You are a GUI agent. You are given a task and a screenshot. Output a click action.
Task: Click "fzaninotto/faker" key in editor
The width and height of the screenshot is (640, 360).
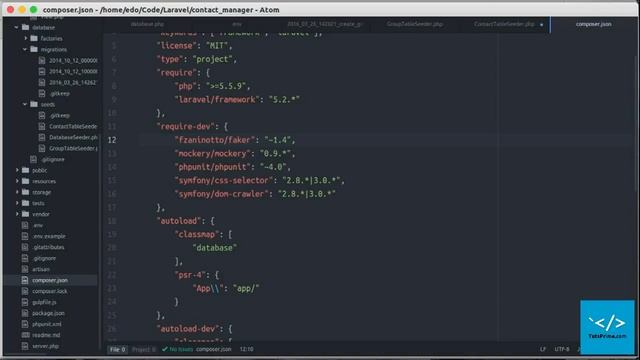coord(215,140)
